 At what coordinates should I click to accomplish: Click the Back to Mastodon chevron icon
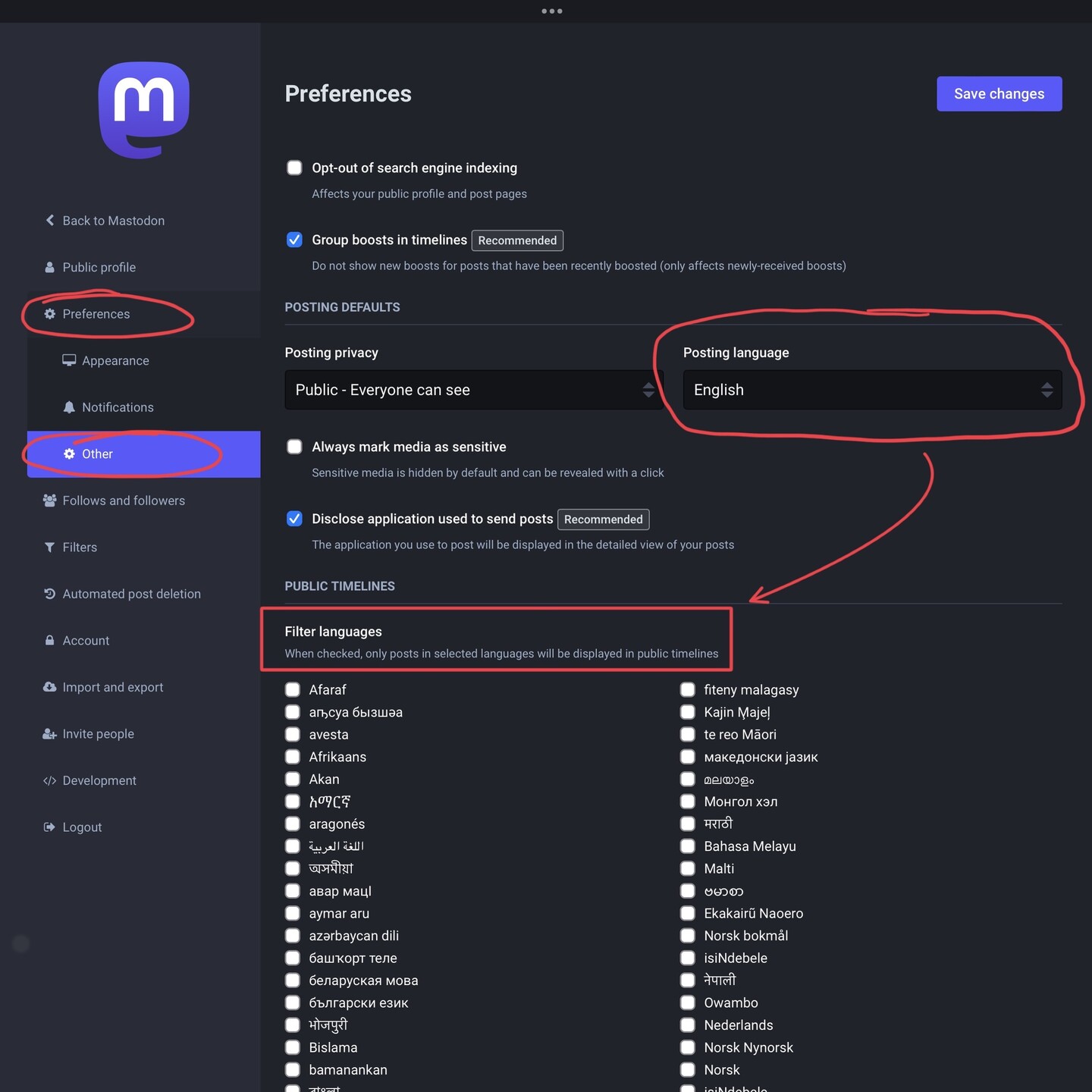[x=50, y=221]
